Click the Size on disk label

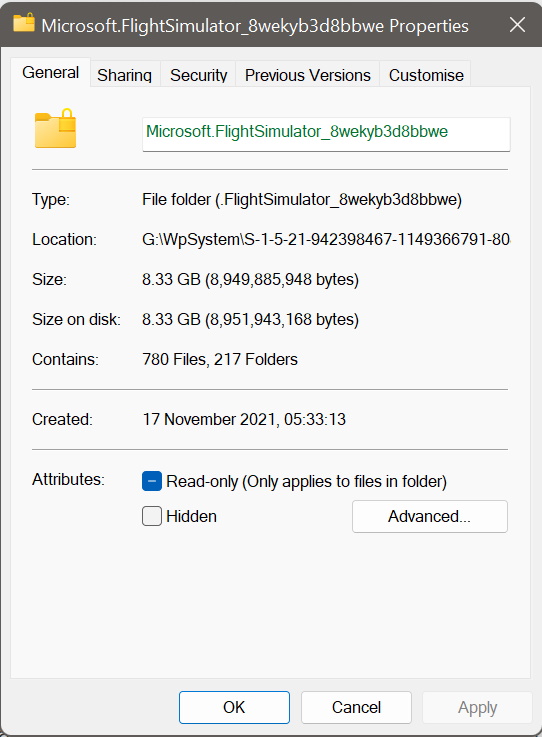(x=76, y=320)
